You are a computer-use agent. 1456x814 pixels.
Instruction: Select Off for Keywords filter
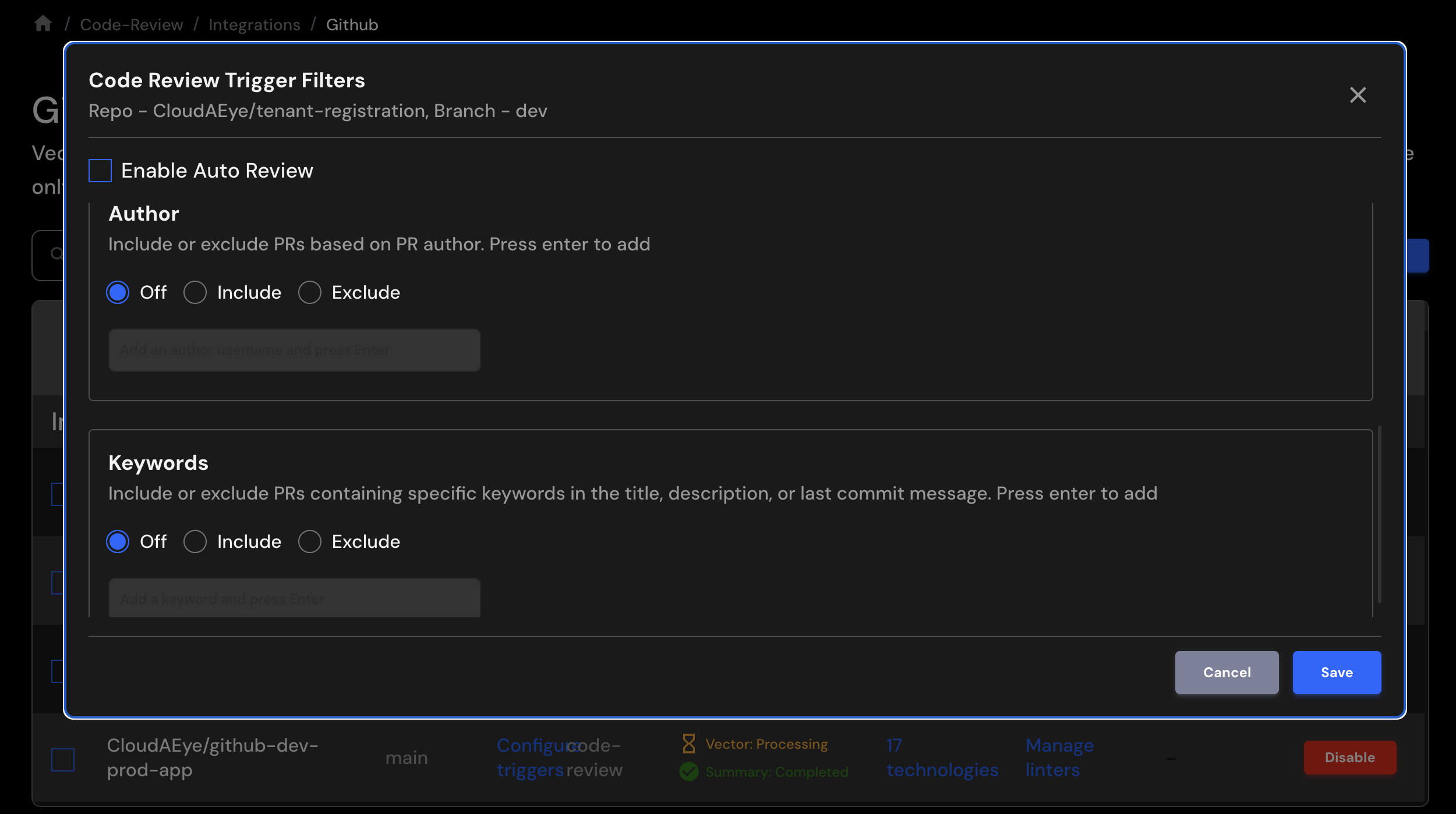pyautogui.click(x=118, y=542)
